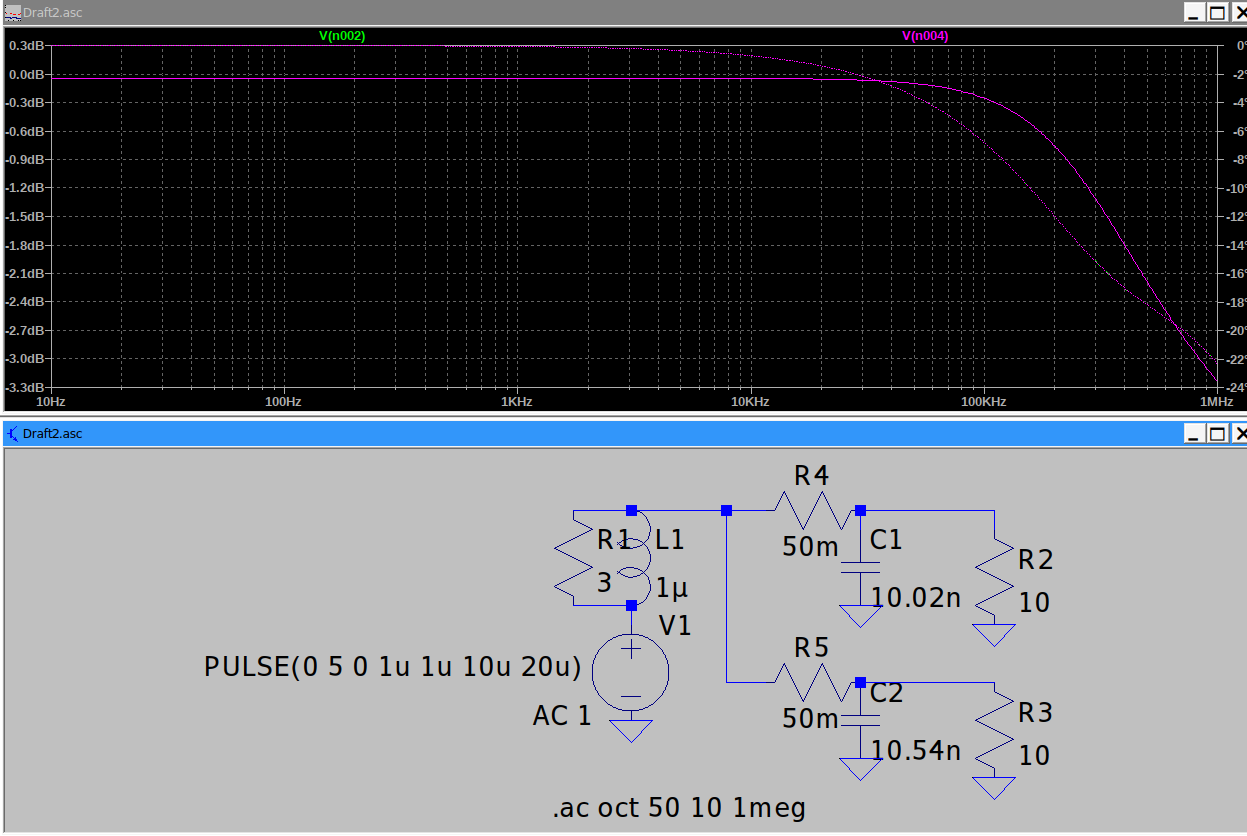
Task: Click the 10.02n capacitor value
Action: [915, 598]
